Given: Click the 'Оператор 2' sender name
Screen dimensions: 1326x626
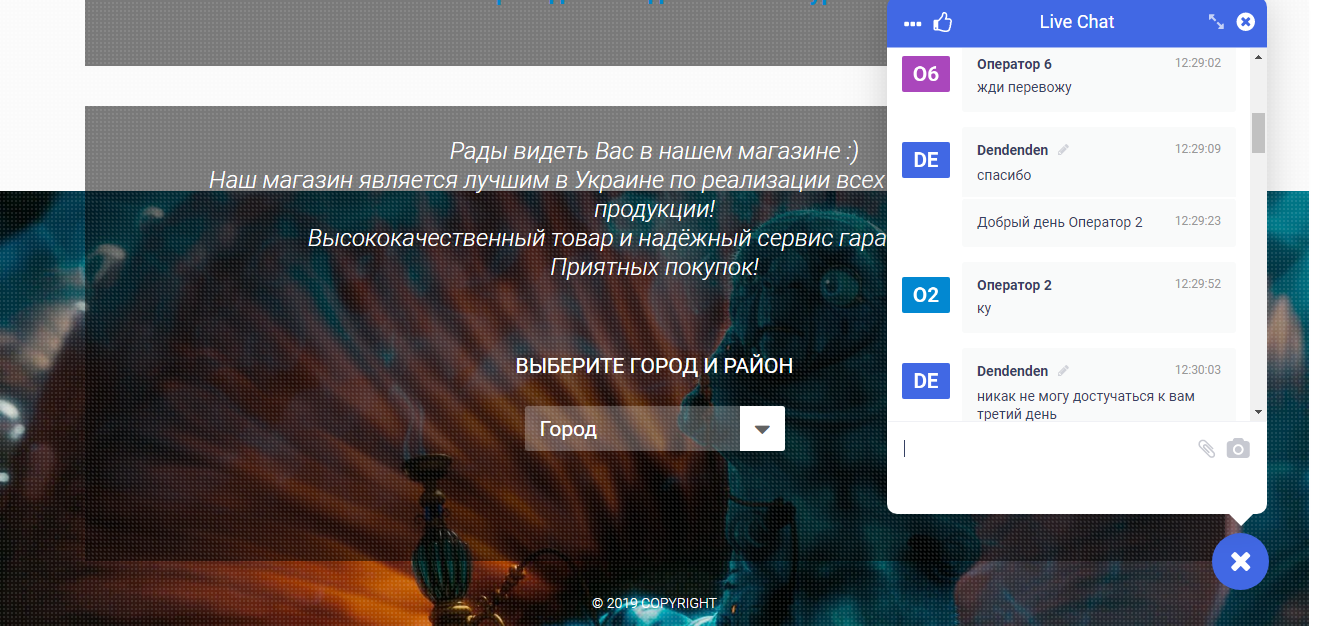Looking at the screenshot, I should click(x=1014, y=285).
